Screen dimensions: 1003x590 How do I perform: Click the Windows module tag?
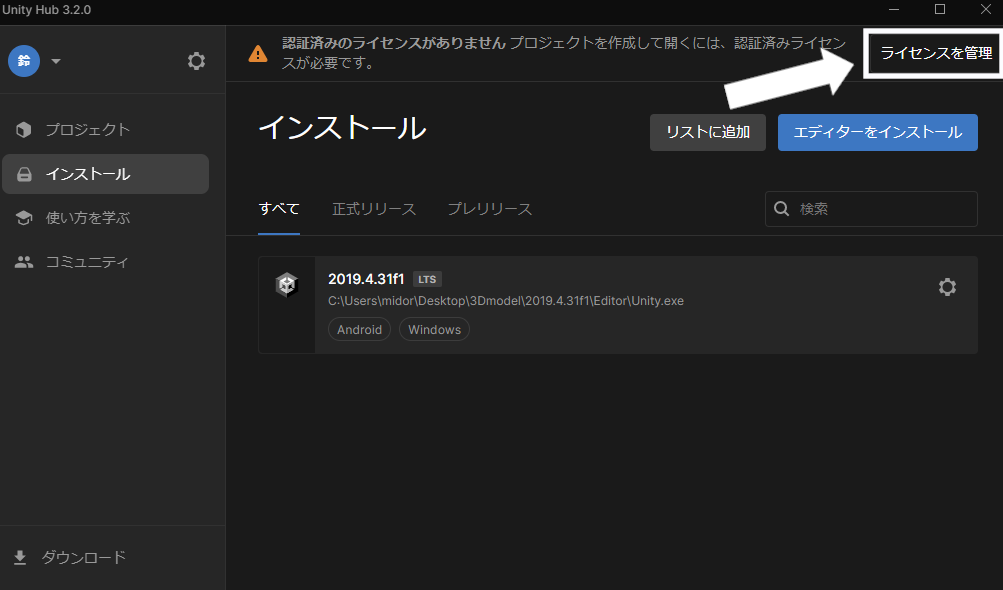click(x=434, y=330)
